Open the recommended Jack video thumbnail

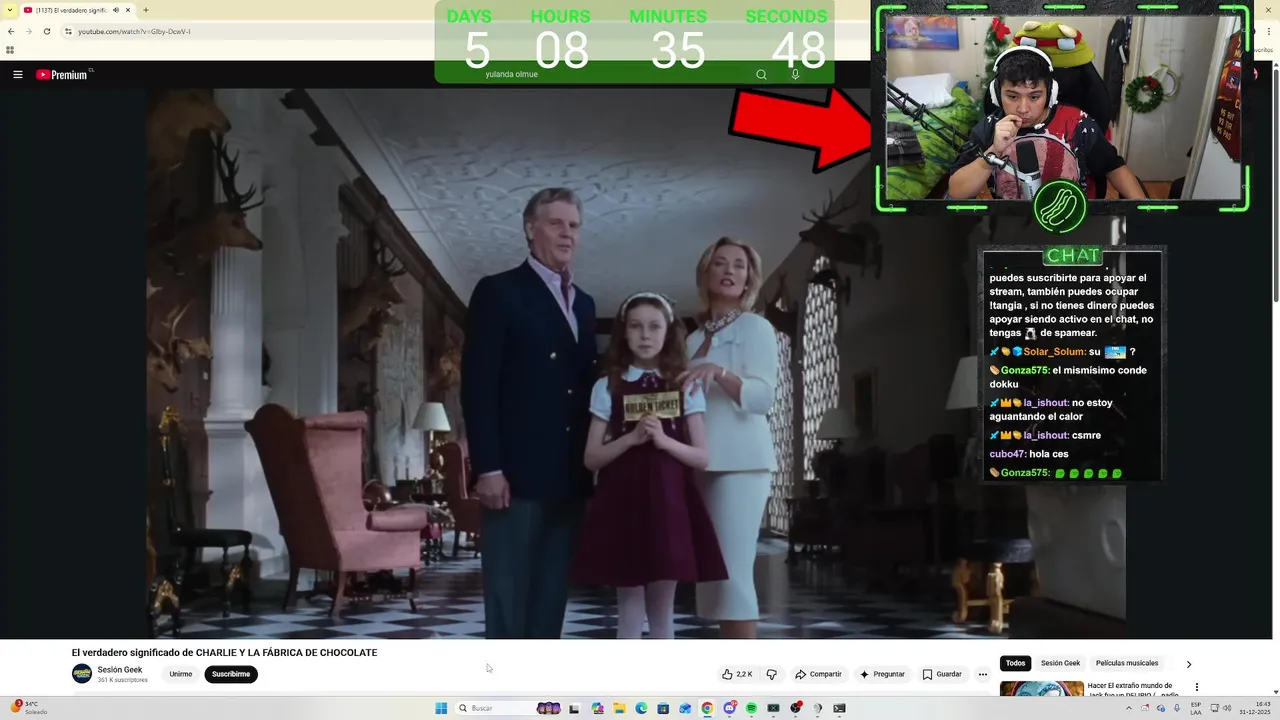(1041, 689)
